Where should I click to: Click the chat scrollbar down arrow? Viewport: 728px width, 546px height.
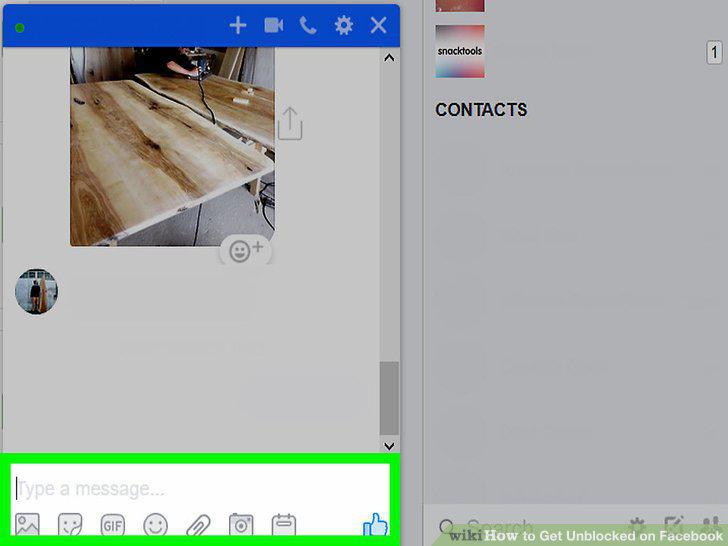[x=389, y=446]
